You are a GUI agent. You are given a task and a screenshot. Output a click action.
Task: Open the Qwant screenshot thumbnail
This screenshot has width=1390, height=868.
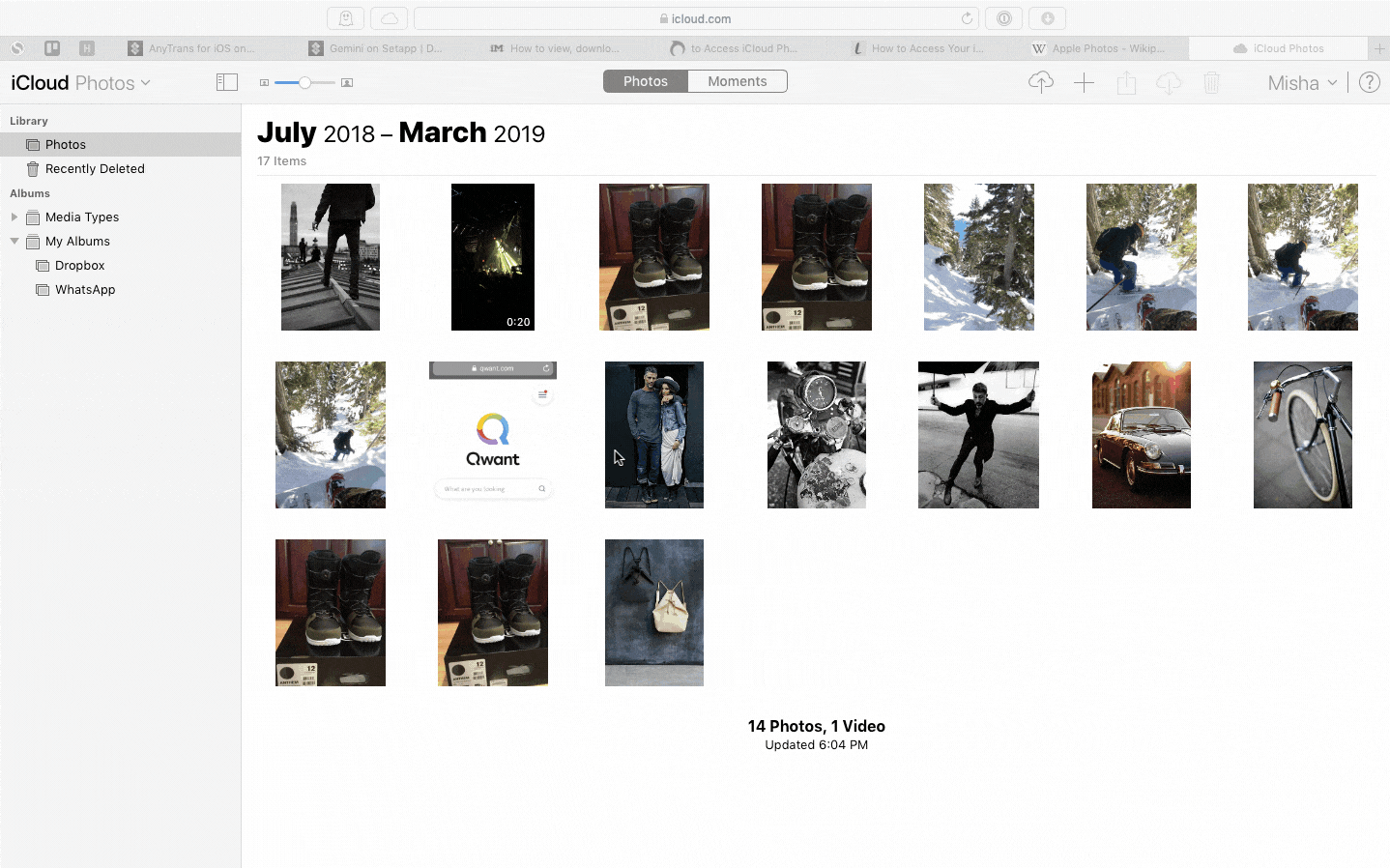[492, 434]
